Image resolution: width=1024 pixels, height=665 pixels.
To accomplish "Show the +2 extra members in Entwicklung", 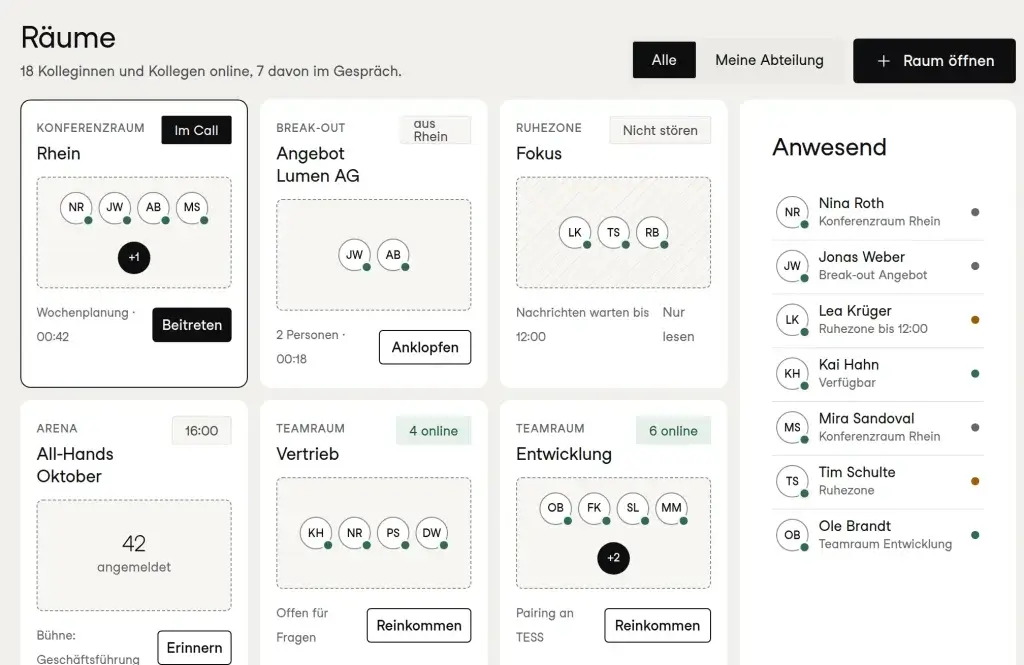I will (613, 558).
